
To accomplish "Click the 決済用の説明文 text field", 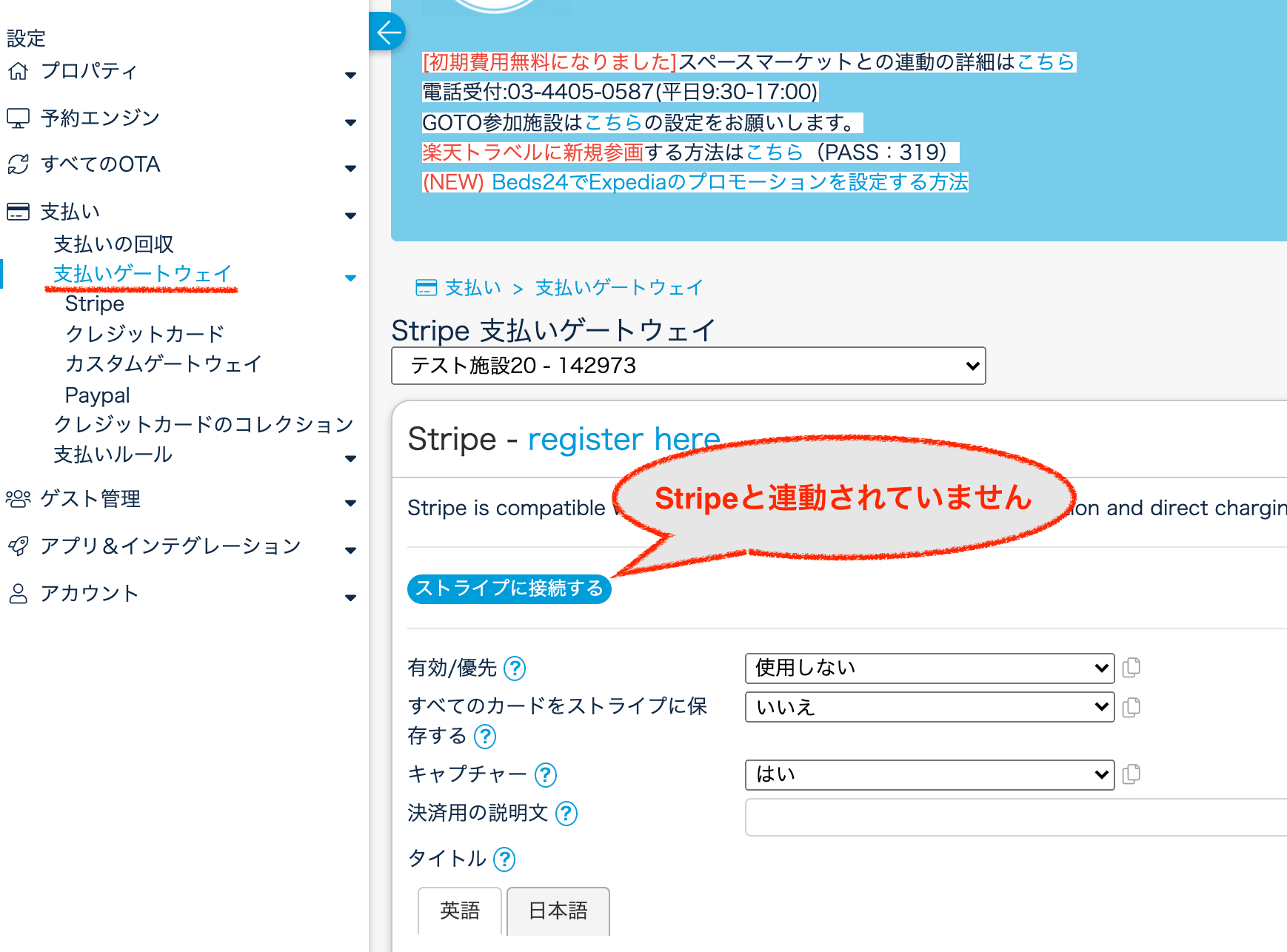I will (1014, 817).
